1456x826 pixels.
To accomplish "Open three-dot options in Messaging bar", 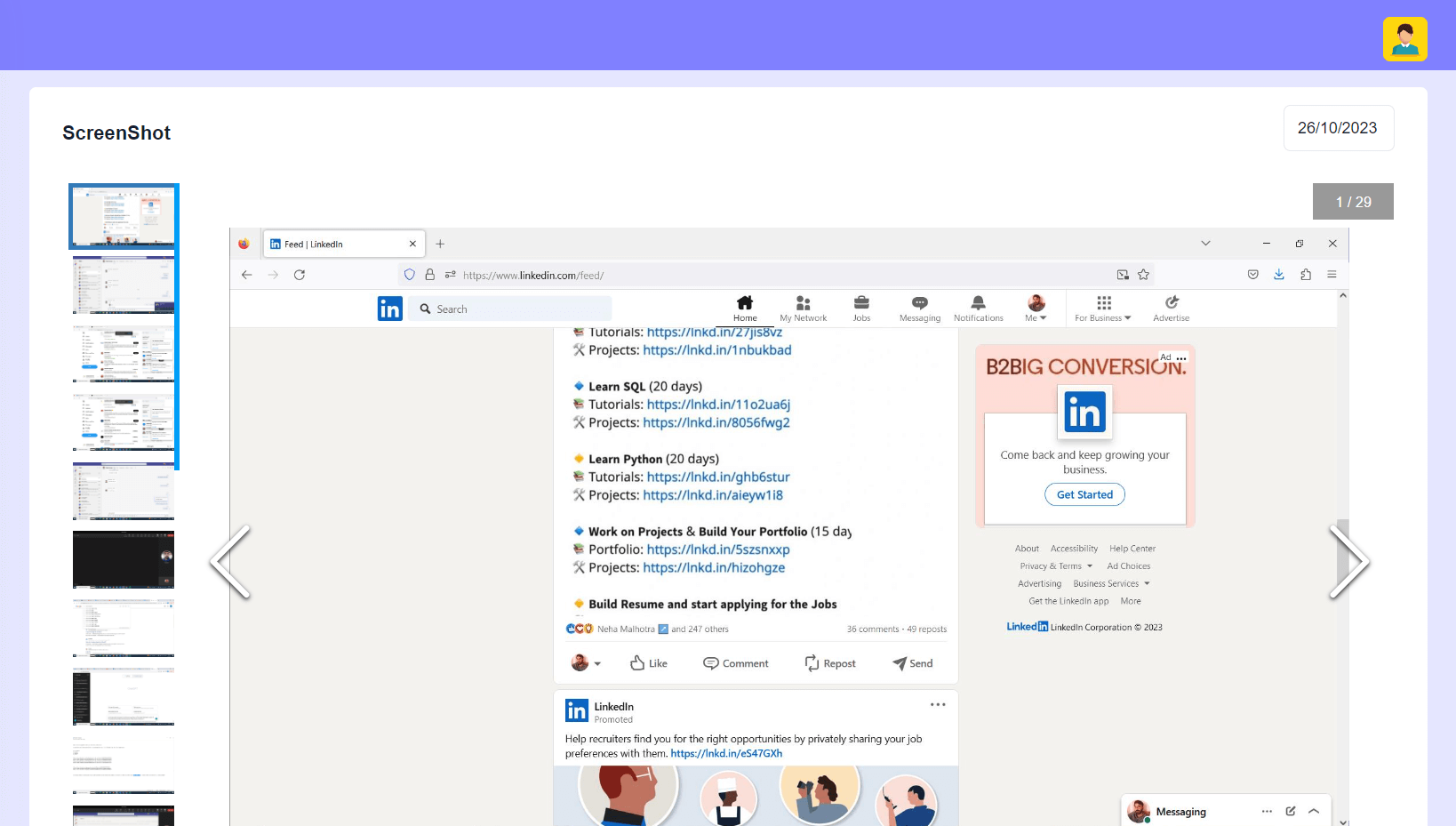I will 1267,811.
